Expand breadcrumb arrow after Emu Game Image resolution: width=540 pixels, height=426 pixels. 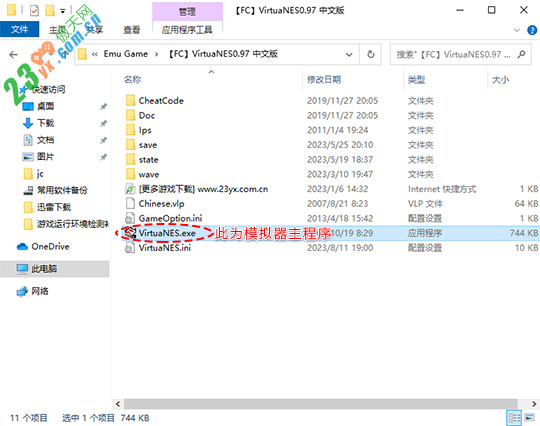tap(157, 54)
